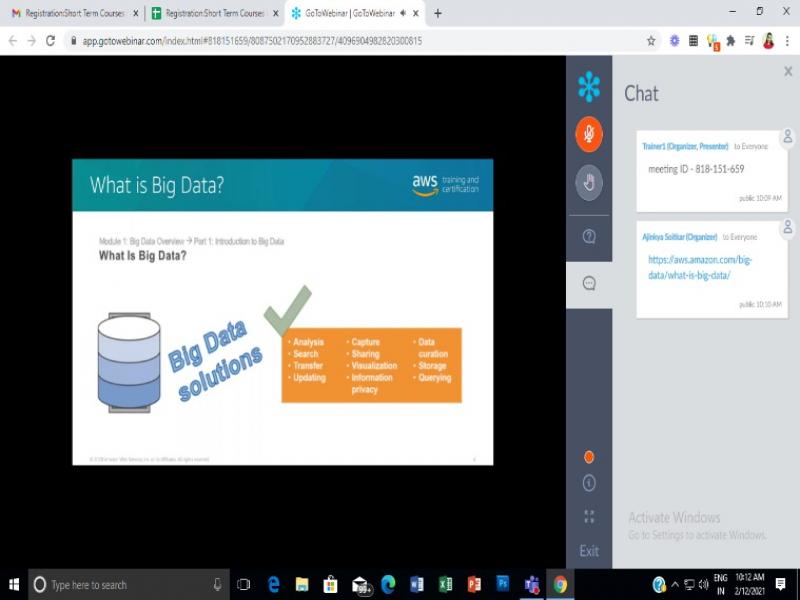Raise hand using the hand icon

[589, 182]
